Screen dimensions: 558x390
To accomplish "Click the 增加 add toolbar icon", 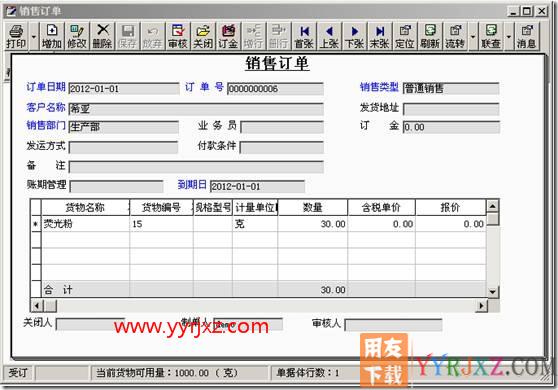I will tap(52, 36).
